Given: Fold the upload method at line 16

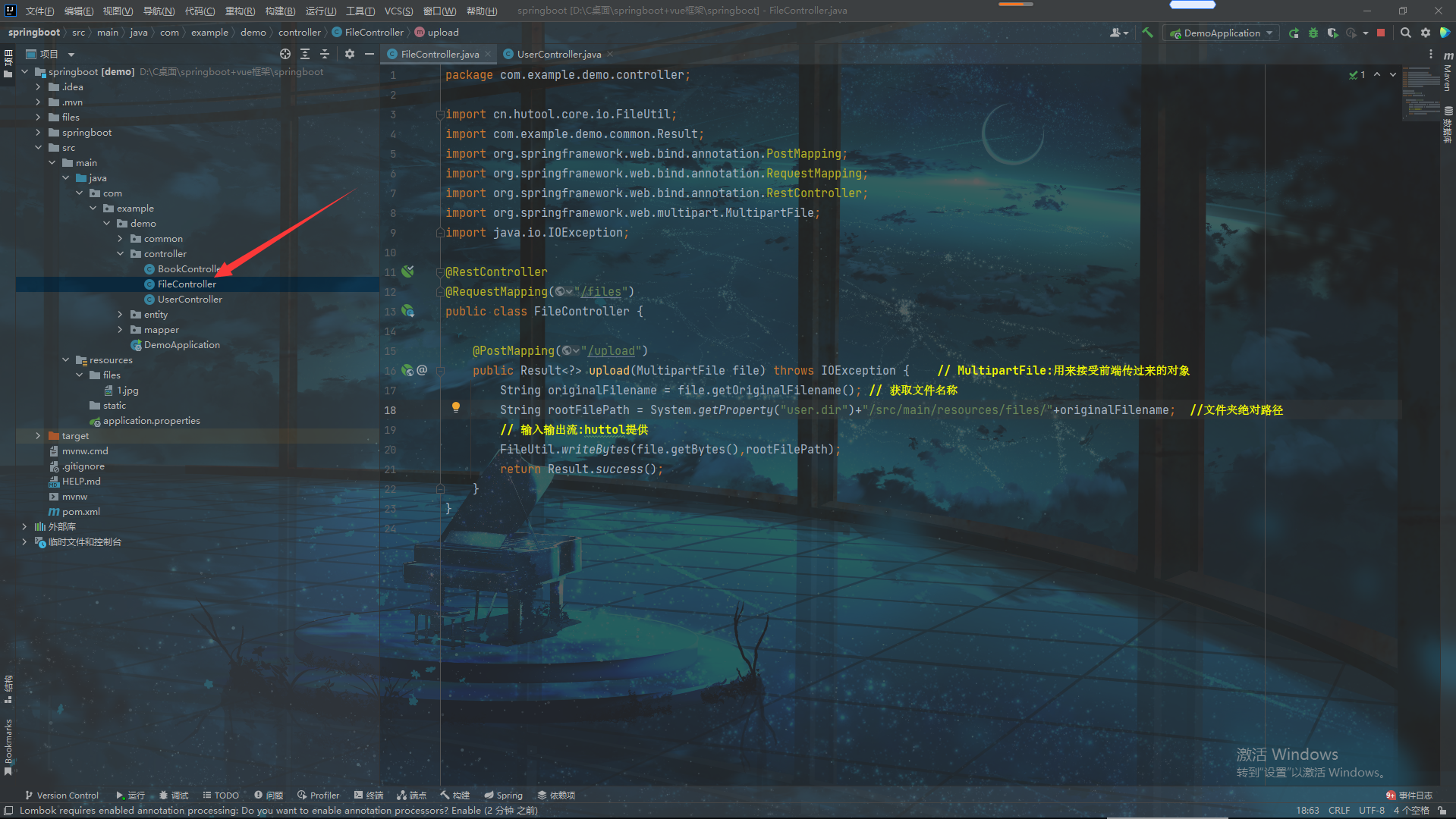Looking at the screenshot, I should coord(440,371).
